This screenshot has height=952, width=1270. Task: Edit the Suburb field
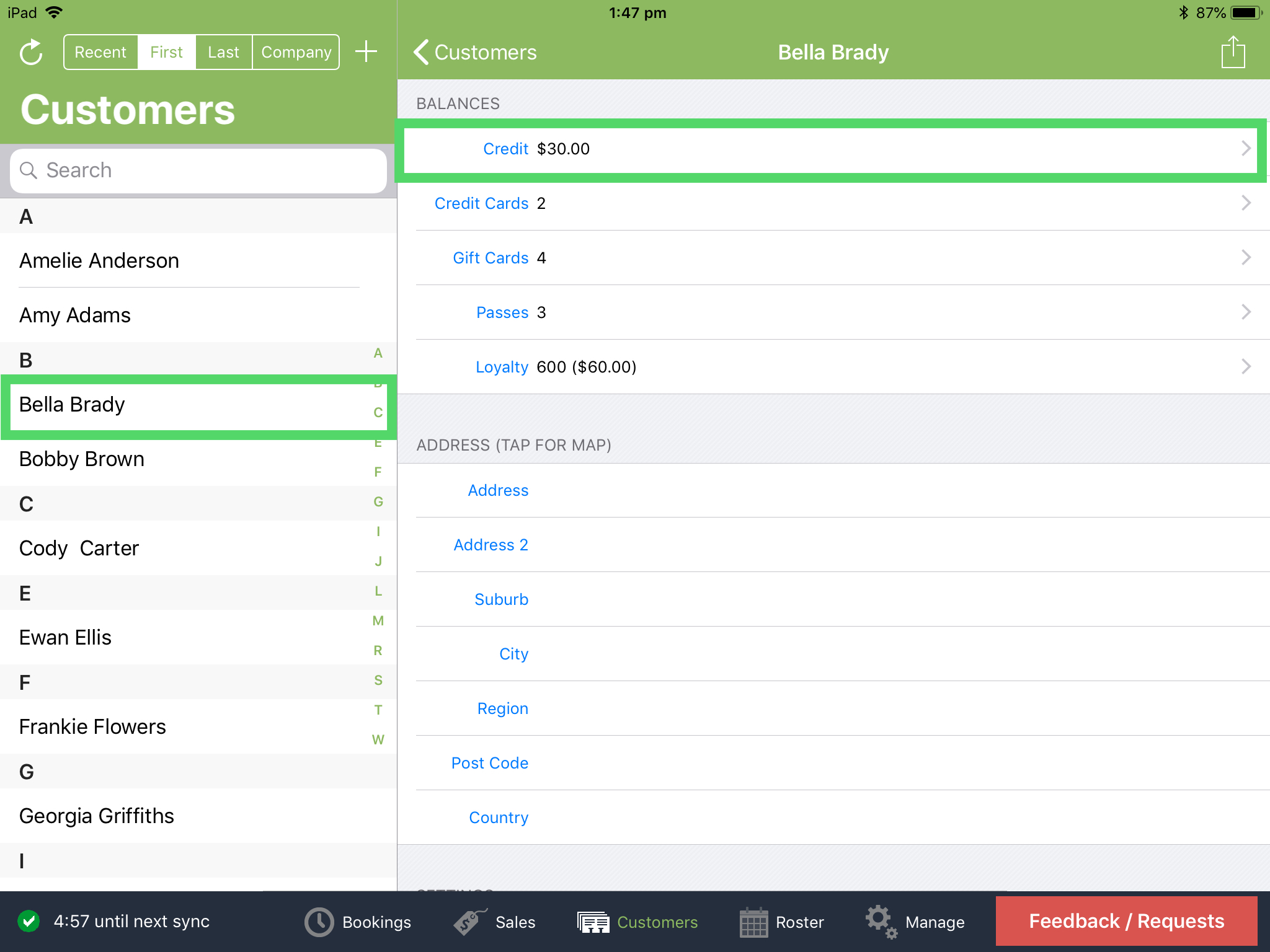(833, 599)
